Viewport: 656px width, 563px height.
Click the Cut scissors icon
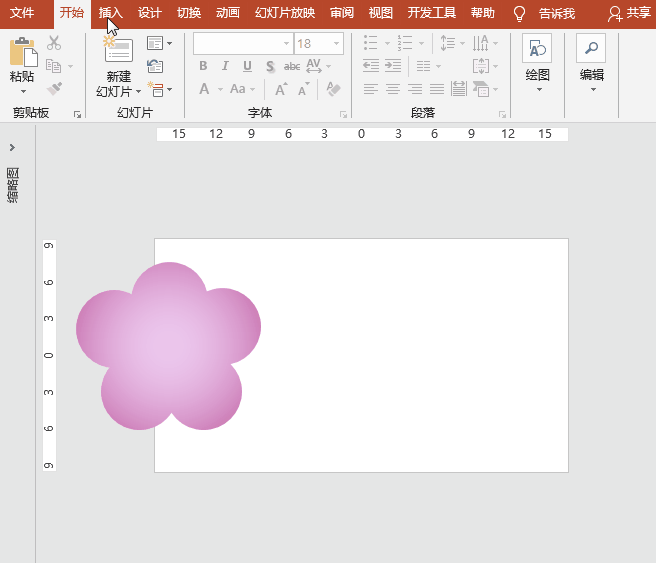tap(54, 43)
